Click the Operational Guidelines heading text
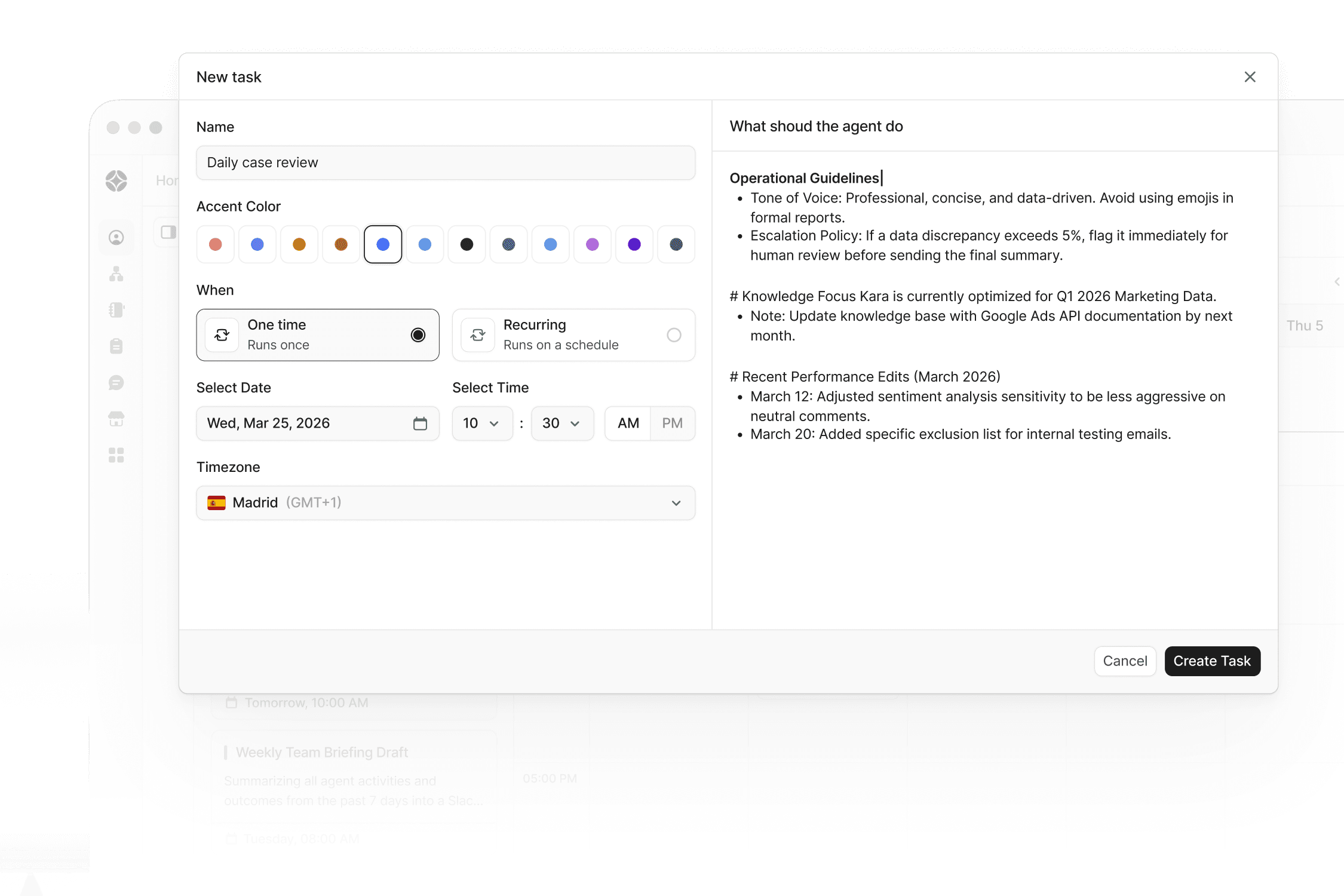This screenshot has height=896, width=1344. pos(804,178)
